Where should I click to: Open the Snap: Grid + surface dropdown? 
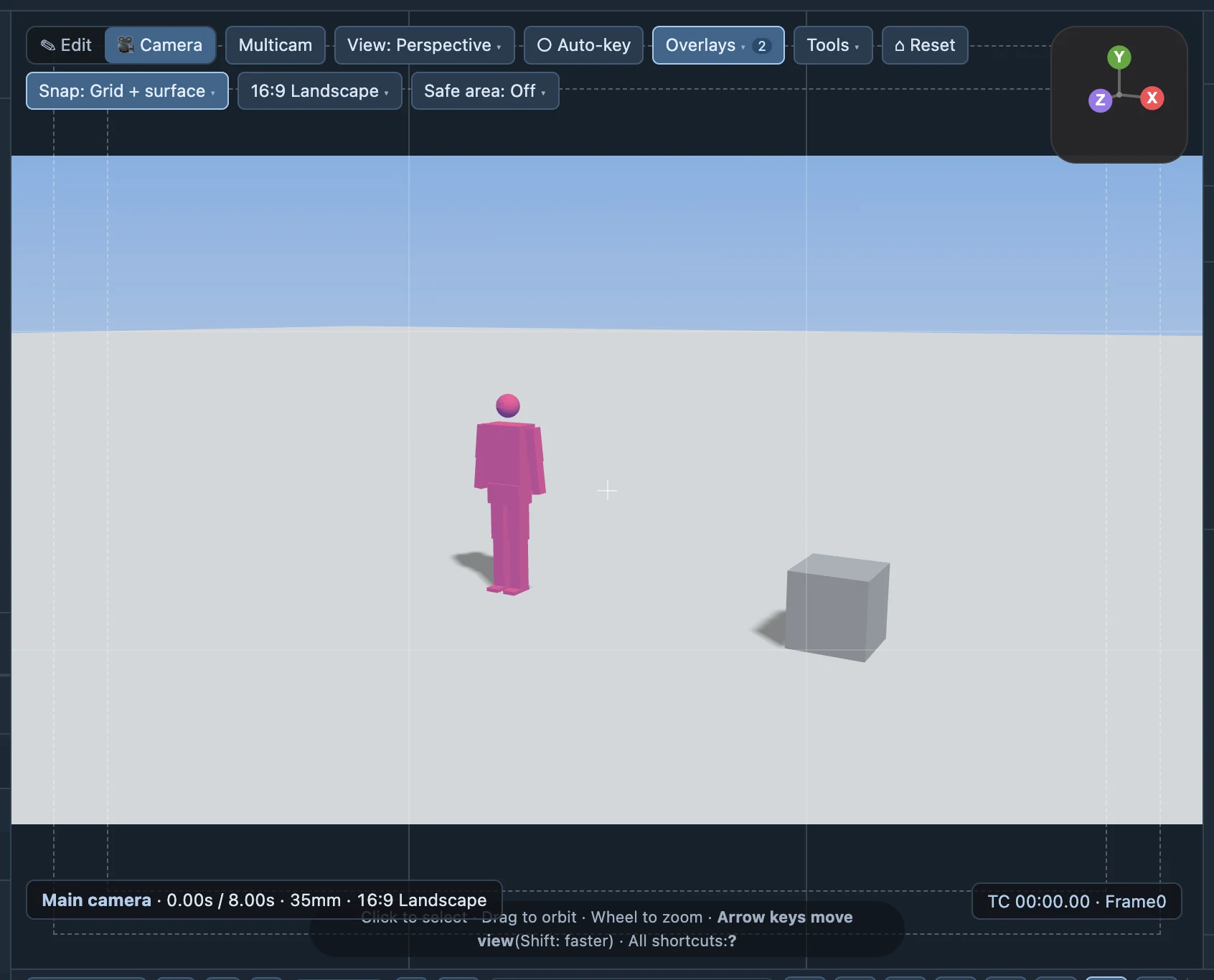click(127, 91)
